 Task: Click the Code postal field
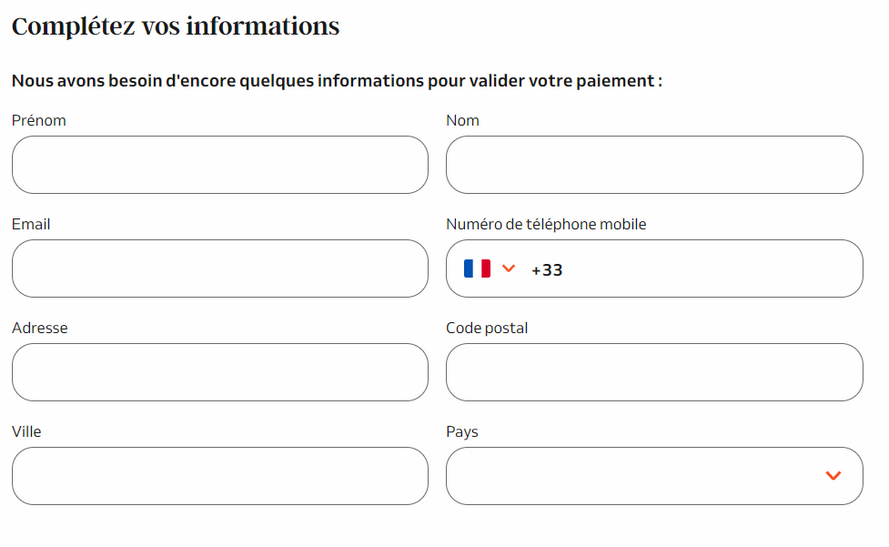coord(654,372)
